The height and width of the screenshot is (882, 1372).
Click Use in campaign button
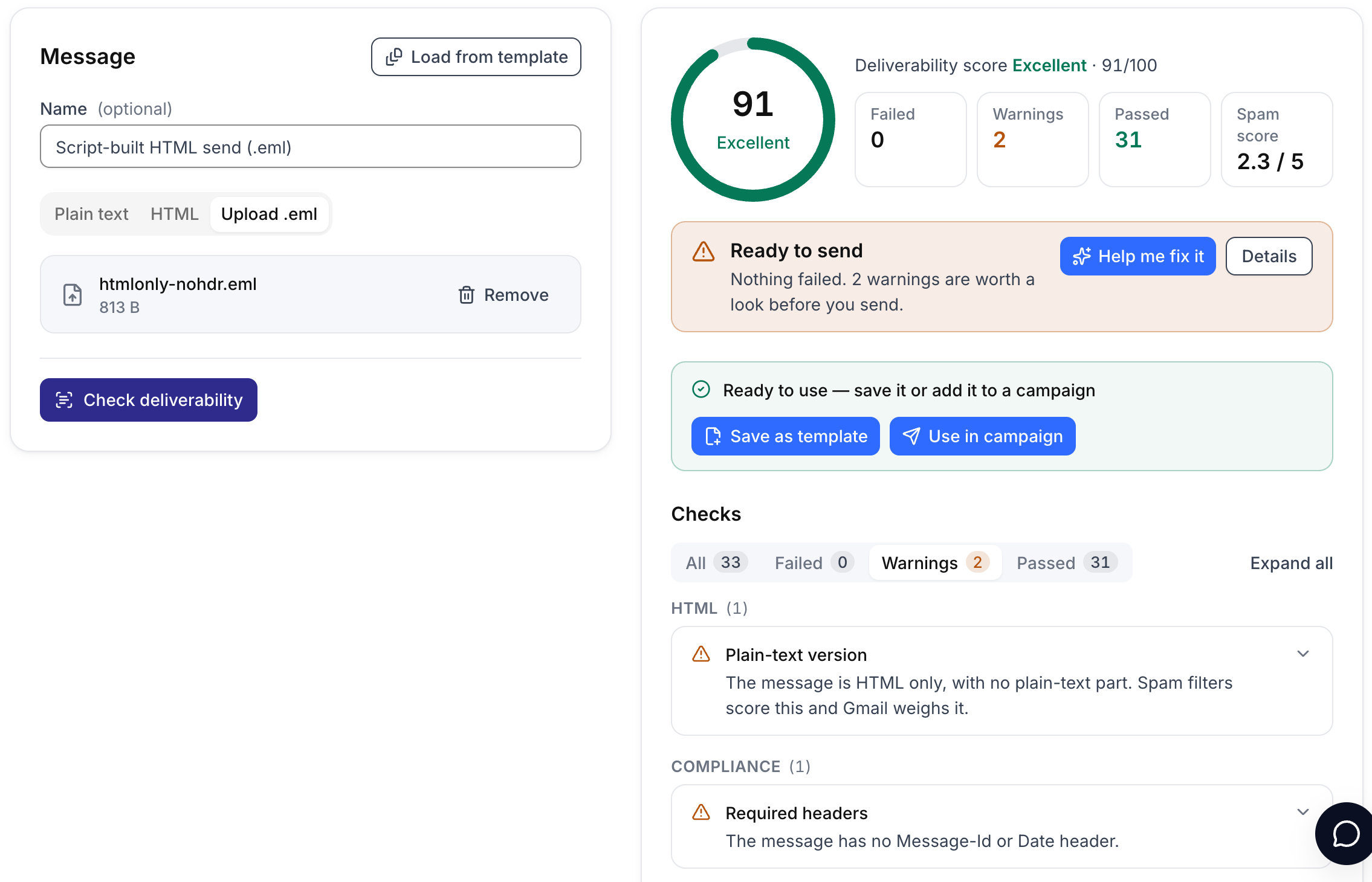[982, 436]
